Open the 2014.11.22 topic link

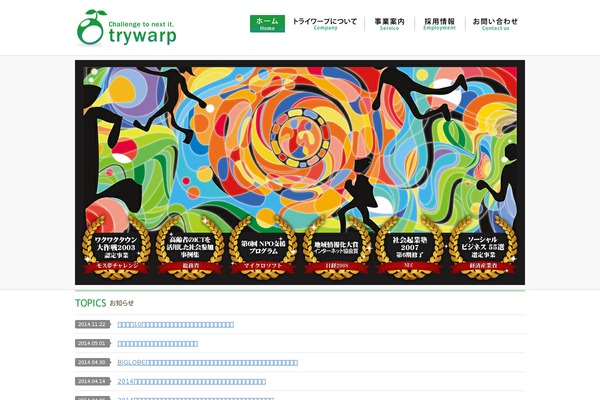[176, 325]
